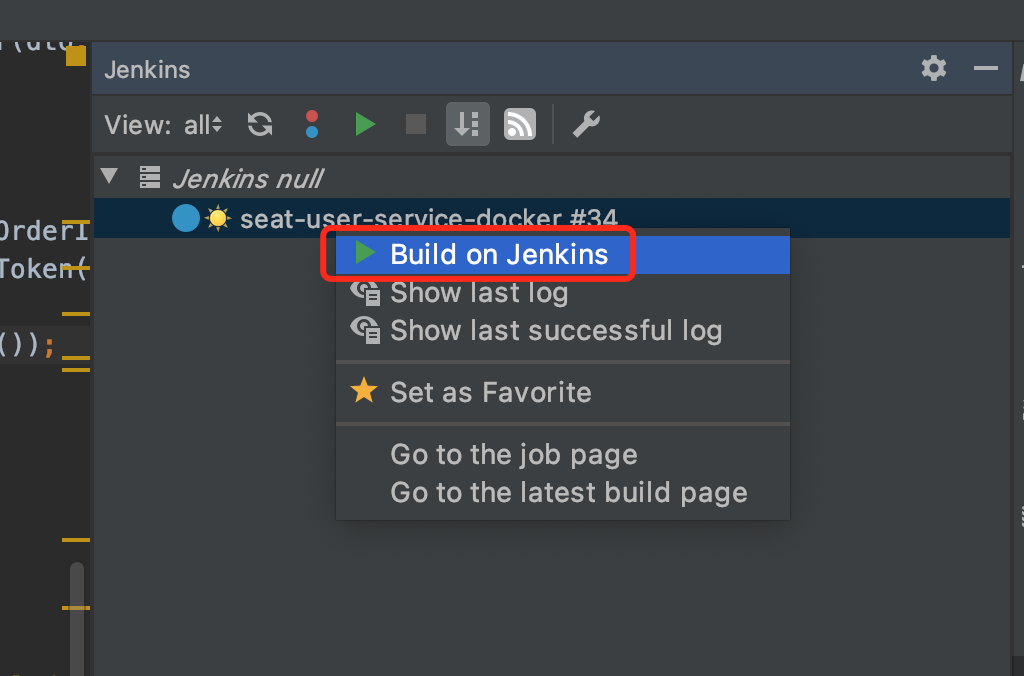The width and height of the screenshot is (1024, 676).
Task: Hide the Jenkins tool window
Action: tap(986, 68)
